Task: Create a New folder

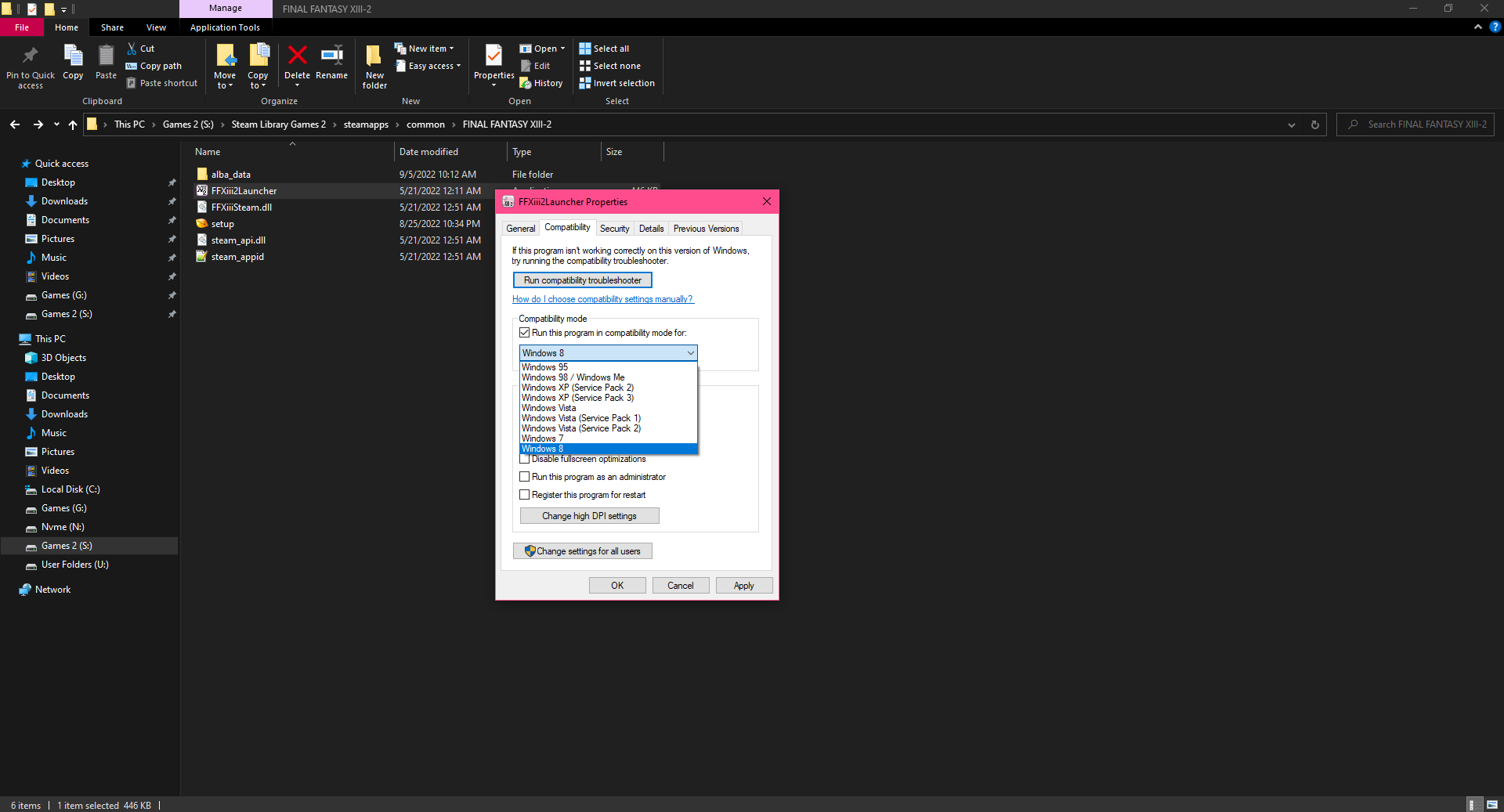Action: coord(374,67)
